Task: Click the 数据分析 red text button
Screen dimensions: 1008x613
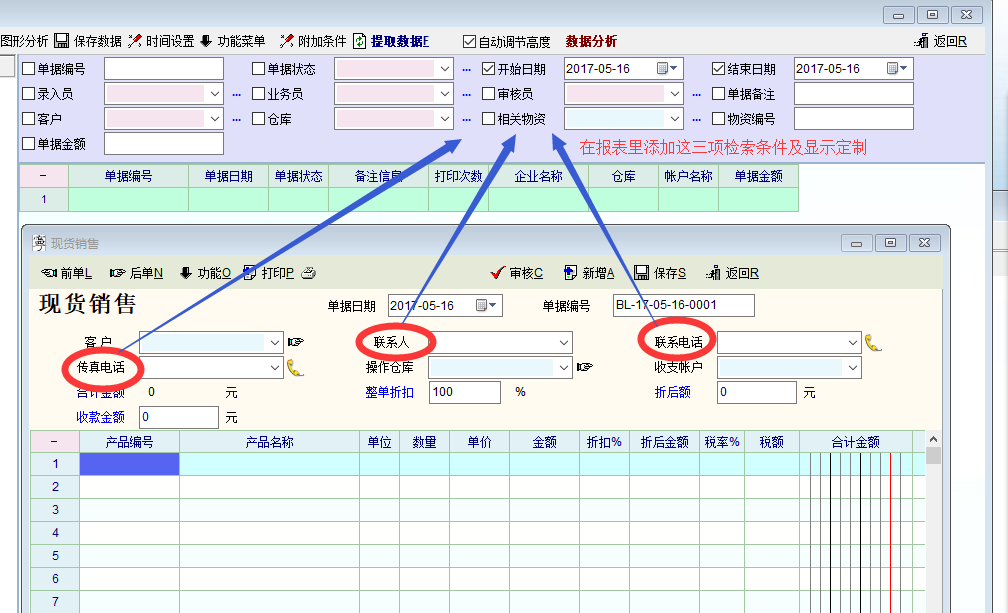Action: point(591,41)
